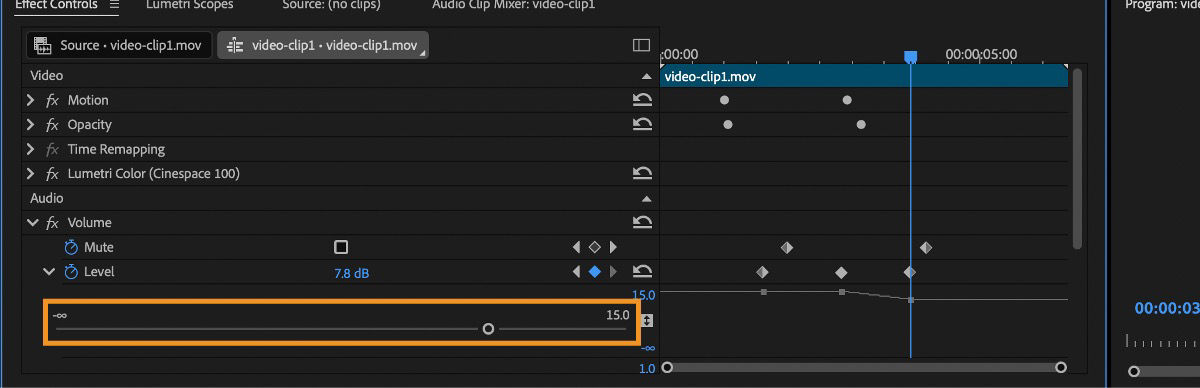Select the second Motion keyframe
The image size is (1200, 388).
point(847,100)
